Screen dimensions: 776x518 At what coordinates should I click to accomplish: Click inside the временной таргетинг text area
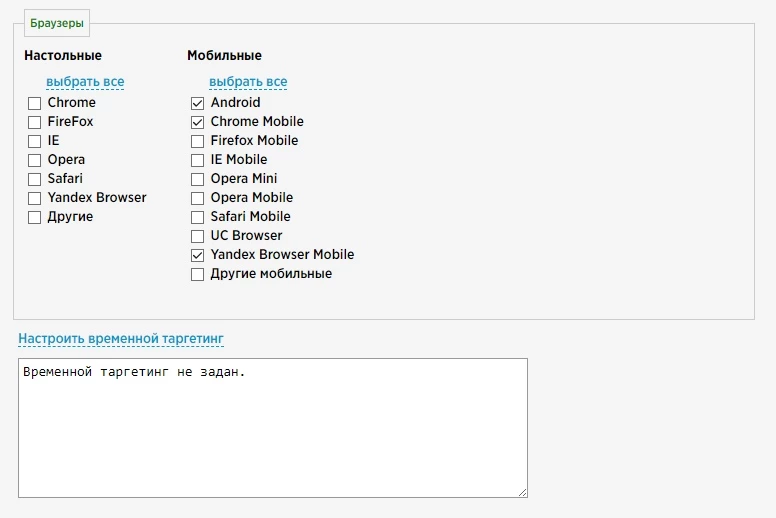(x=273, y=428)
